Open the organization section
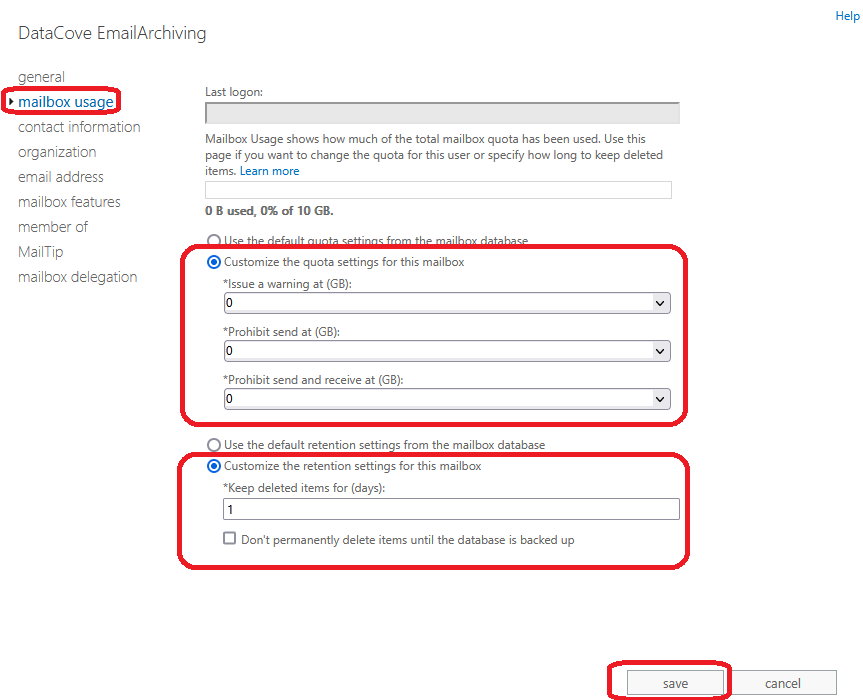Screen dimensions: 863x700 pos(57,152)
